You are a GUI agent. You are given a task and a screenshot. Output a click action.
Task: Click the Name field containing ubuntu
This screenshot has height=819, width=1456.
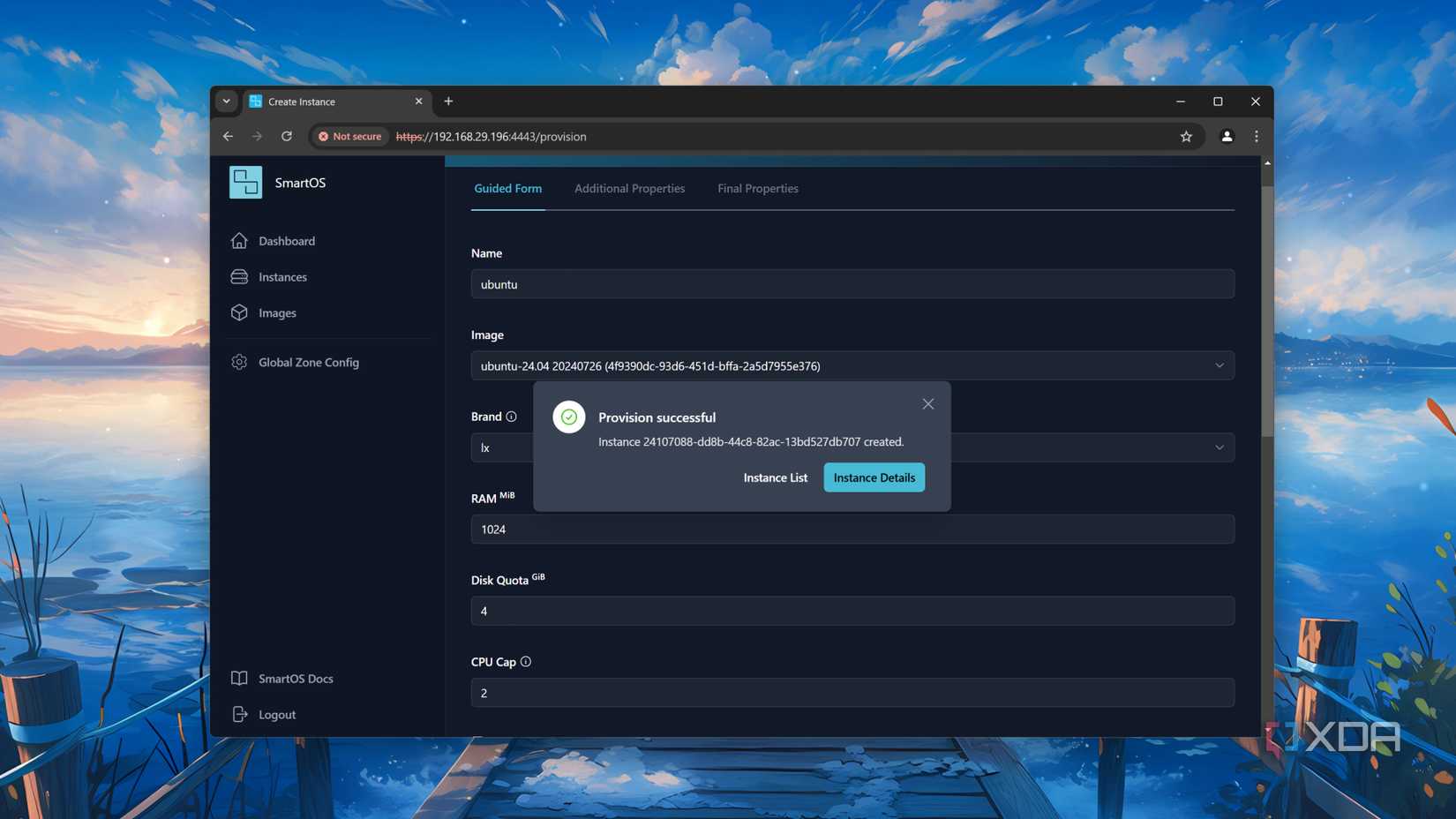(852, 283)
